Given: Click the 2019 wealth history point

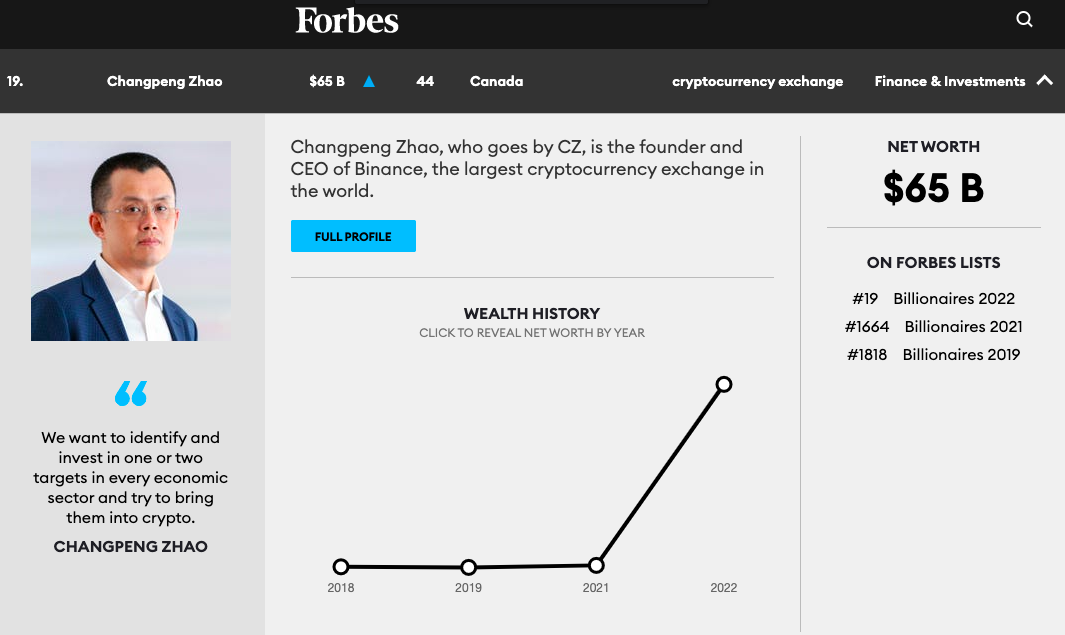Looking at the screenshot, I should tap(468, 567).
